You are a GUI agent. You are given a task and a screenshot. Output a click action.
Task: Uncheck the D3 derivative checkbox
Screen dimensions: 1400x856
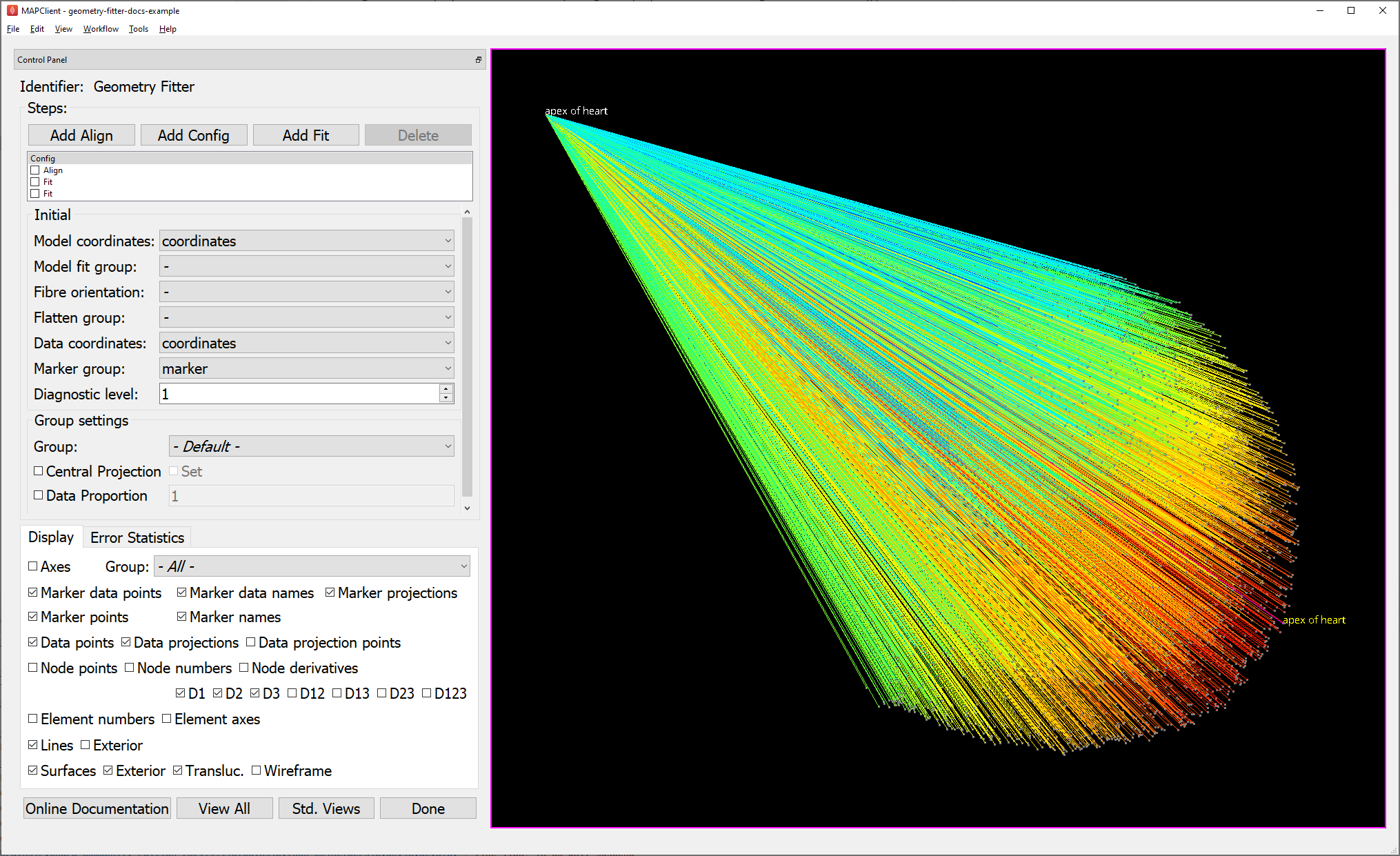click(x=255, y=693)
